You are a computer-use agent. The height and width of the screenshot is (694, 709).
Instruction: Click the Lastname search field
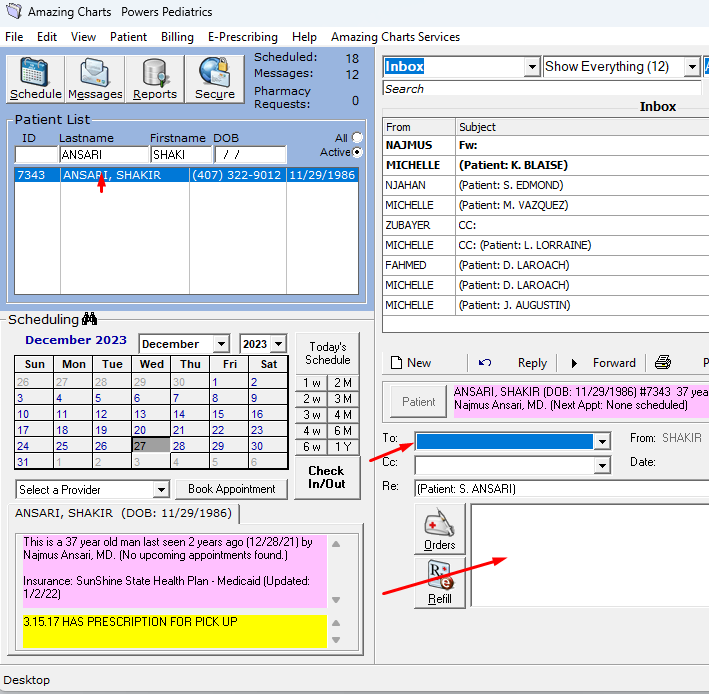103,155
